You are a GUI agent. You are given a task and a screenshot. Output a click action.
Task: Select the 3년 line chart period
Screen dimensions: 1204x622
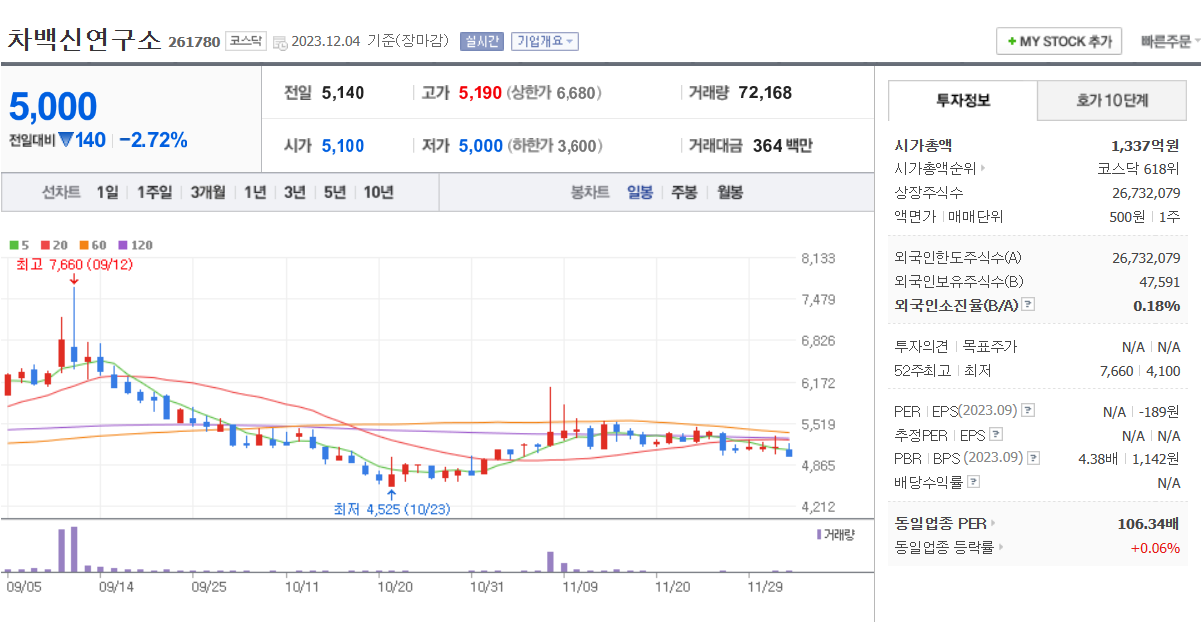[x=295, y=192]
